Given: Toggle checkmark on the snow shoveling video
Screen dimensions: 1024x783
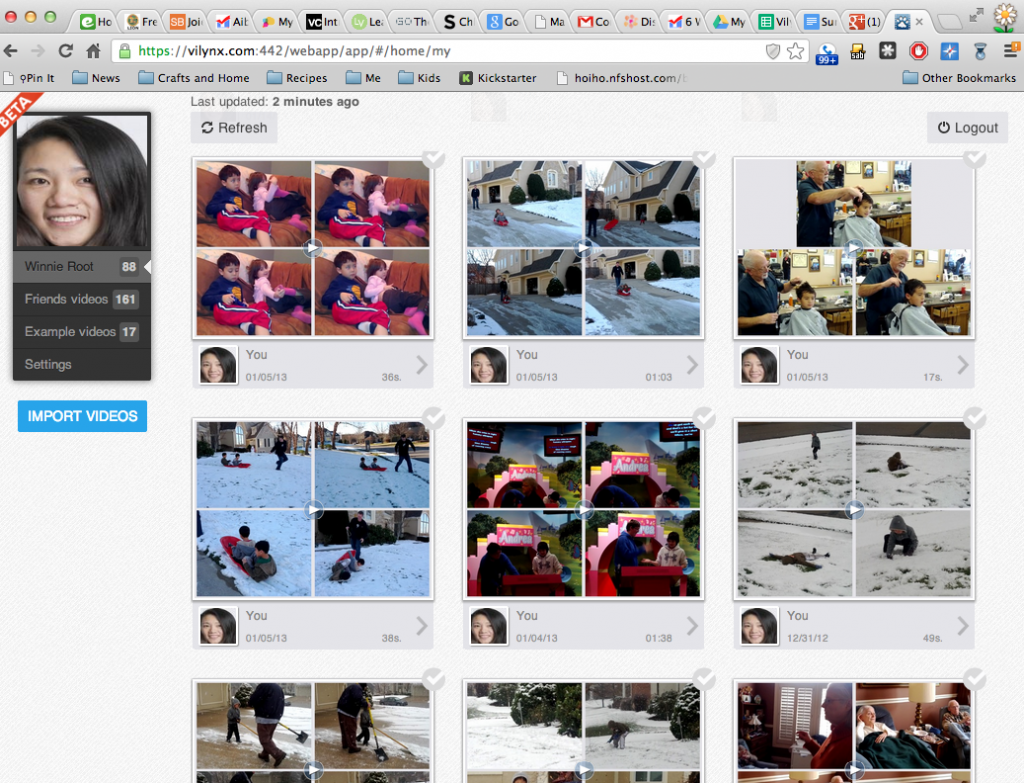Looking at the screenshot, I should [x=434, y=679].
